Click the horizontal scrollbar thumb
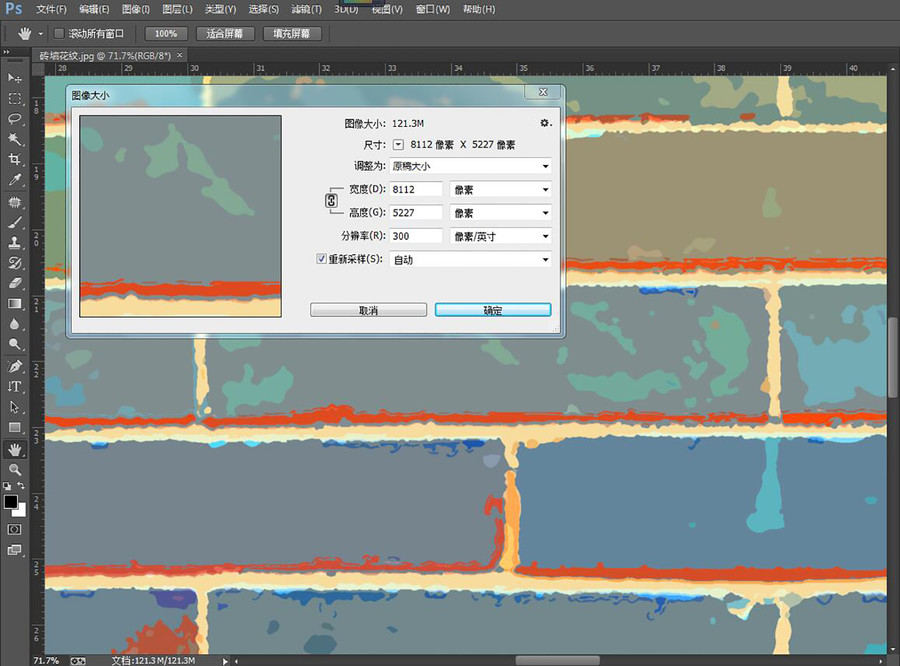Screen dimensions: 900x666 point(557,661)
